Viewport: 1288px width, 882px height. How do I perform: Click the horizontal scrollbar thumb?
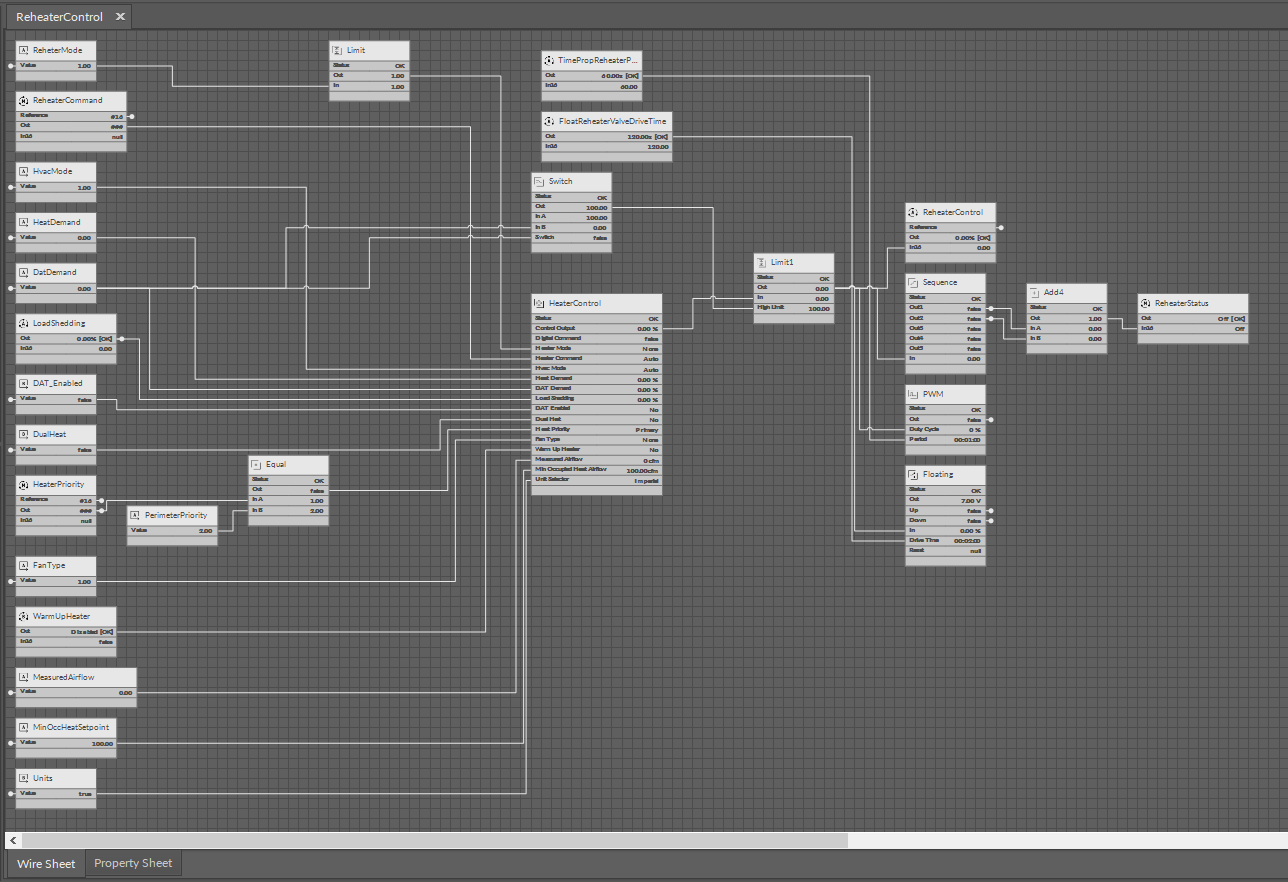pyautogui.click(x=434, y=840)
